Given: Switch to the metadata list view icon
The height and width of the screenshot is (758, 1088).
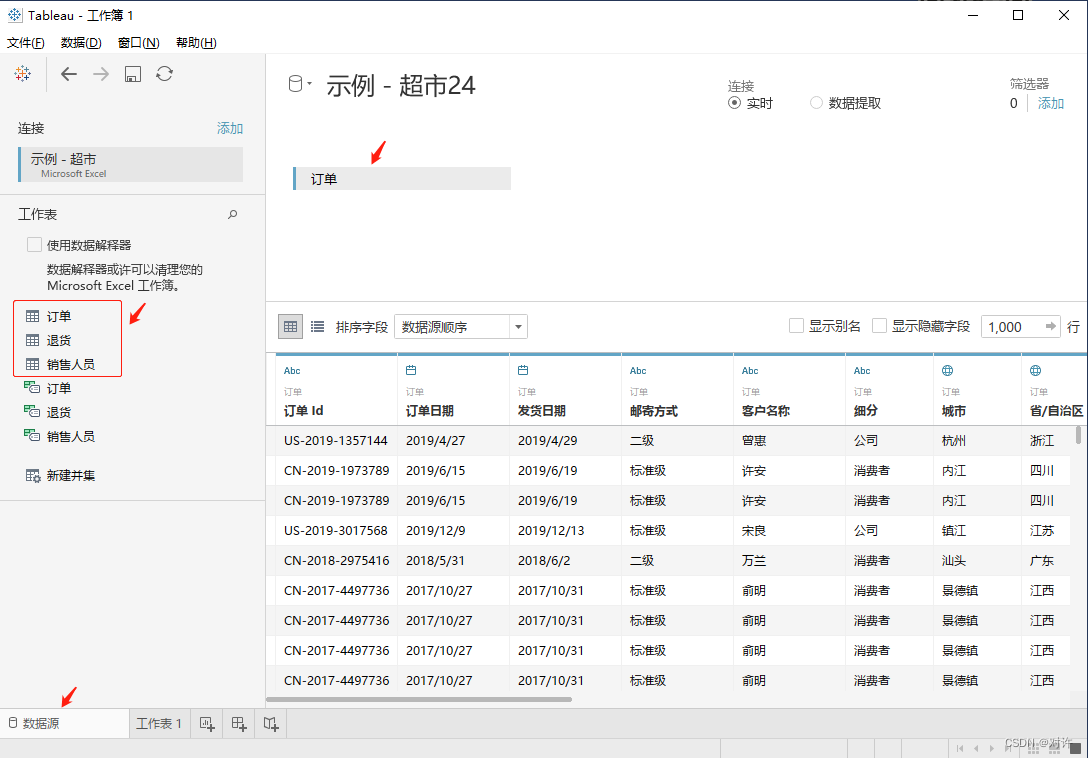Looking at the screenshot, I should pos(317,326).
